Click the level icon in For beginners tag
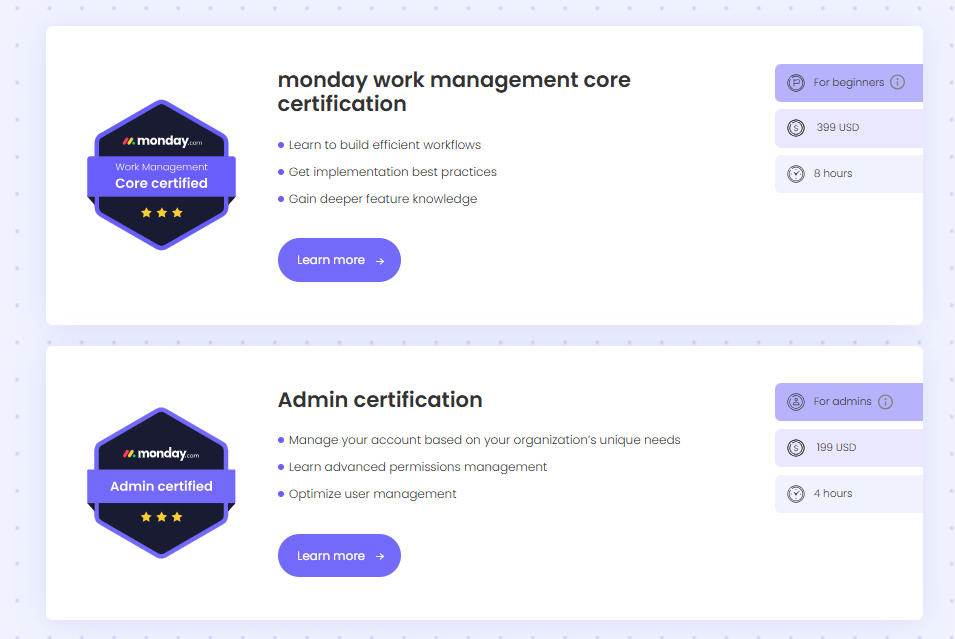The image size is (955, 639). [796, 82]
